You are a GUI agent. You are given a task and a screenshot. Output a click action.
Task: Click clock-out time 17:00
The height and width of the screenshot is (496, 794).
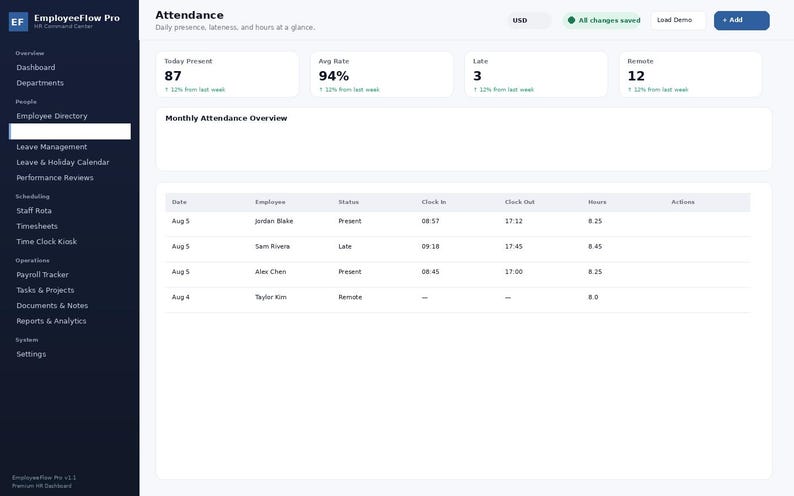pos(514,272)
